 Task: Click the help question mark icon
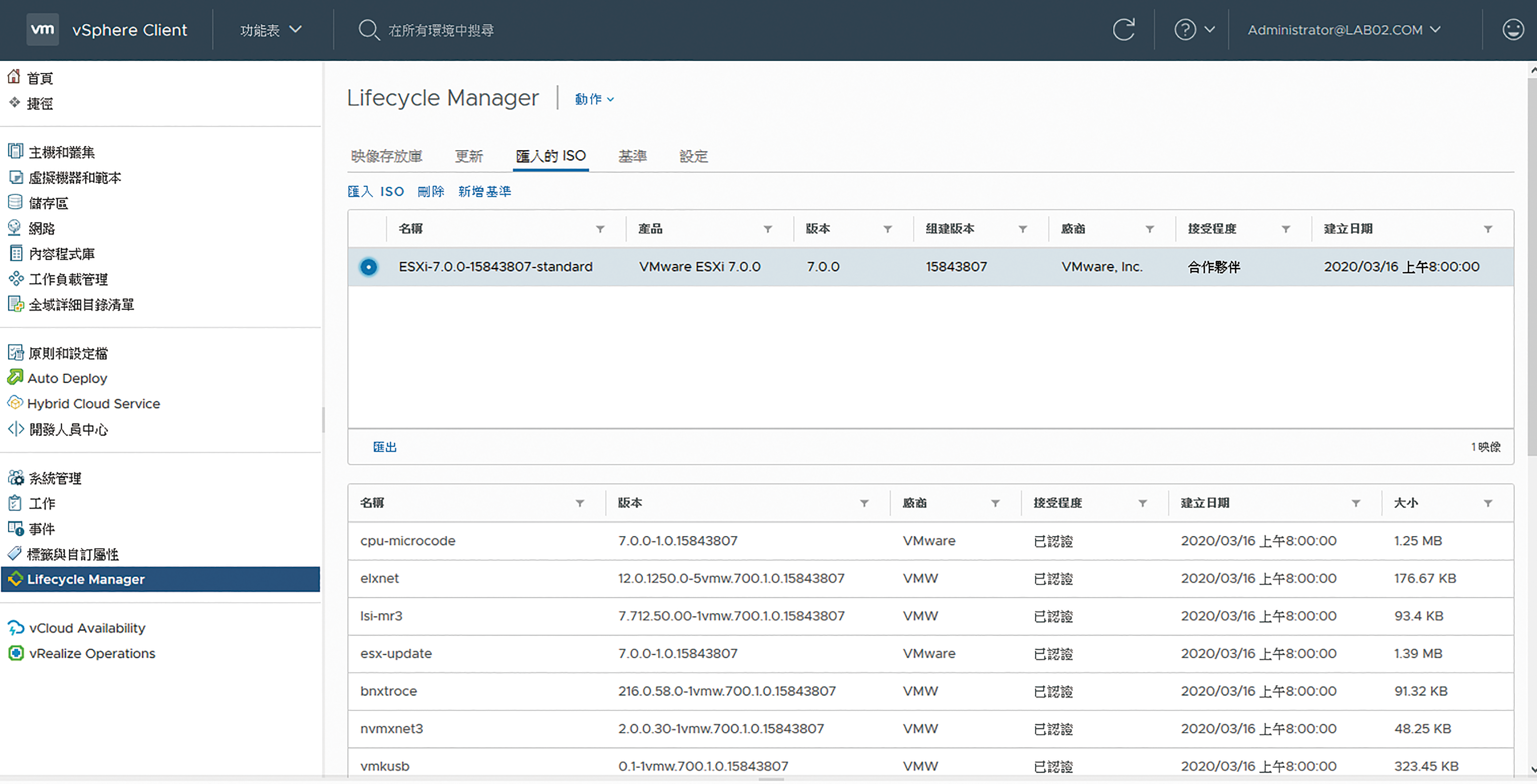pos(1185,29)
